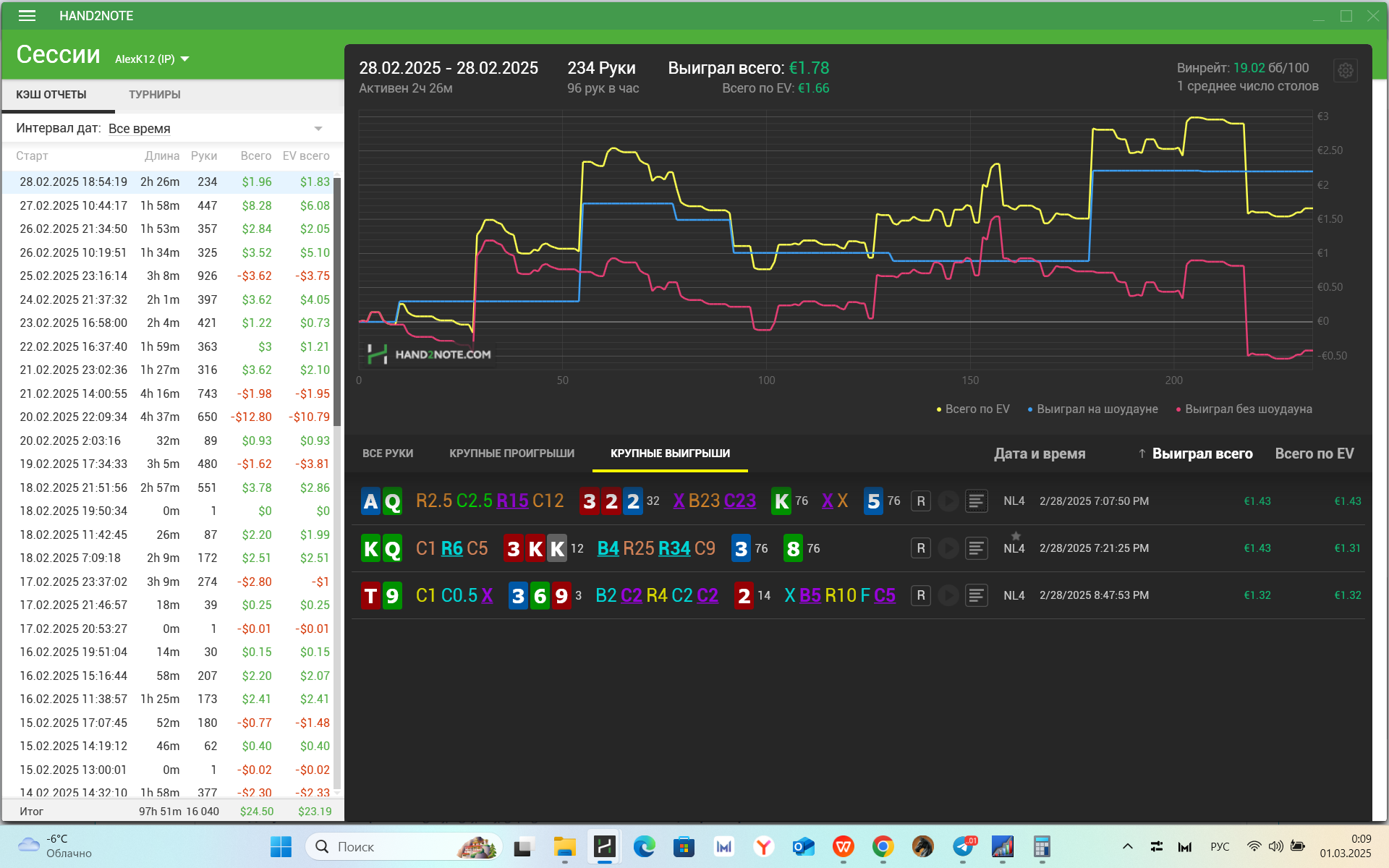Open the AlexK12 (IP) player dropdown
This screenshot has height=868, width=1389.
tap(152, 59)
